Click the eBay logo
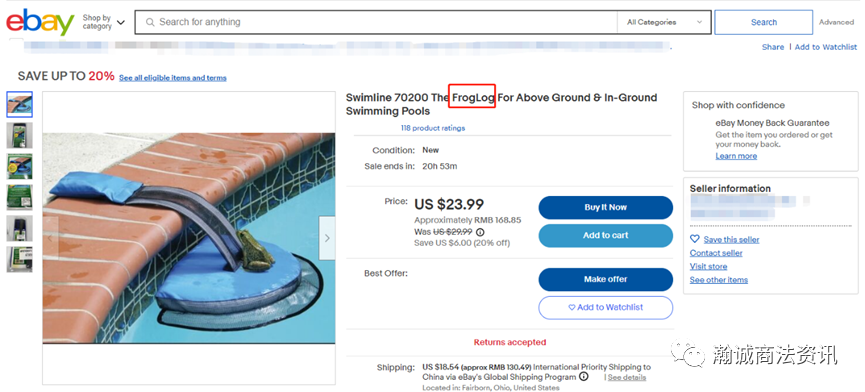The image size is (865, 392). (x=40, y=22)
